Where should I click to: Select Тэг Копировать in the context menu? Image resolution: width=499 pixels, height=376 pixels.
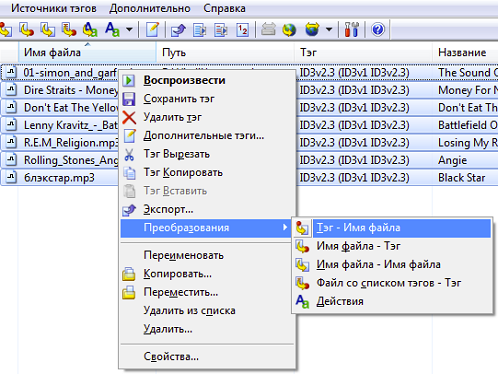click(x=207, y=172)
